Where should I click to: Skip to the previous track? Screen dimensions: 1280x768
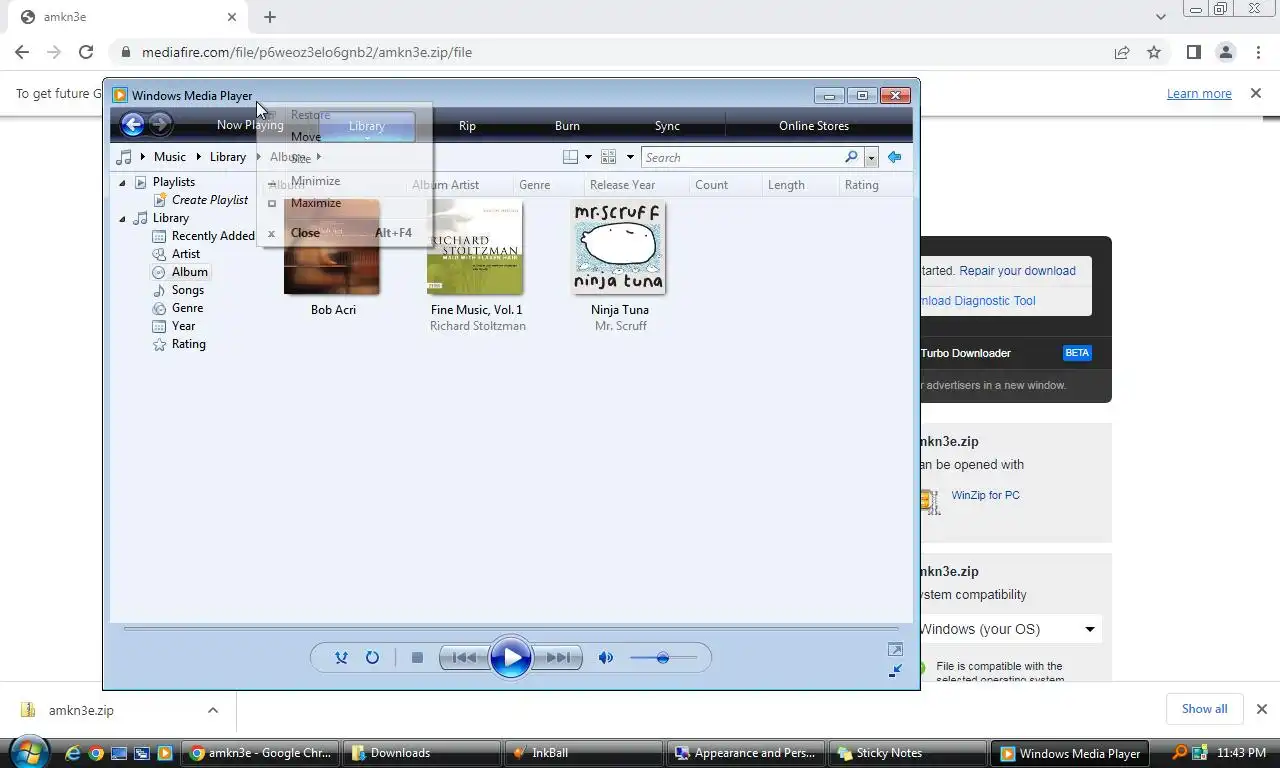click(x=464, y=657)
